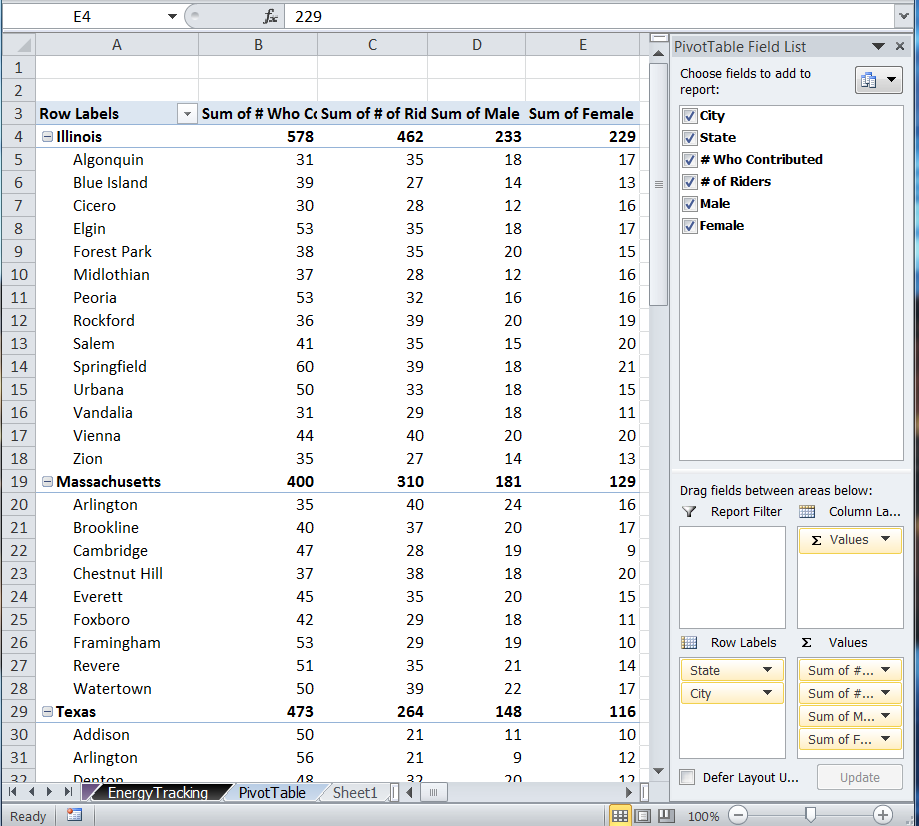The height and width of the screenshot is (826, 919).
Task: Open the Row Labels filter dropdown
Action: [187, 114]
